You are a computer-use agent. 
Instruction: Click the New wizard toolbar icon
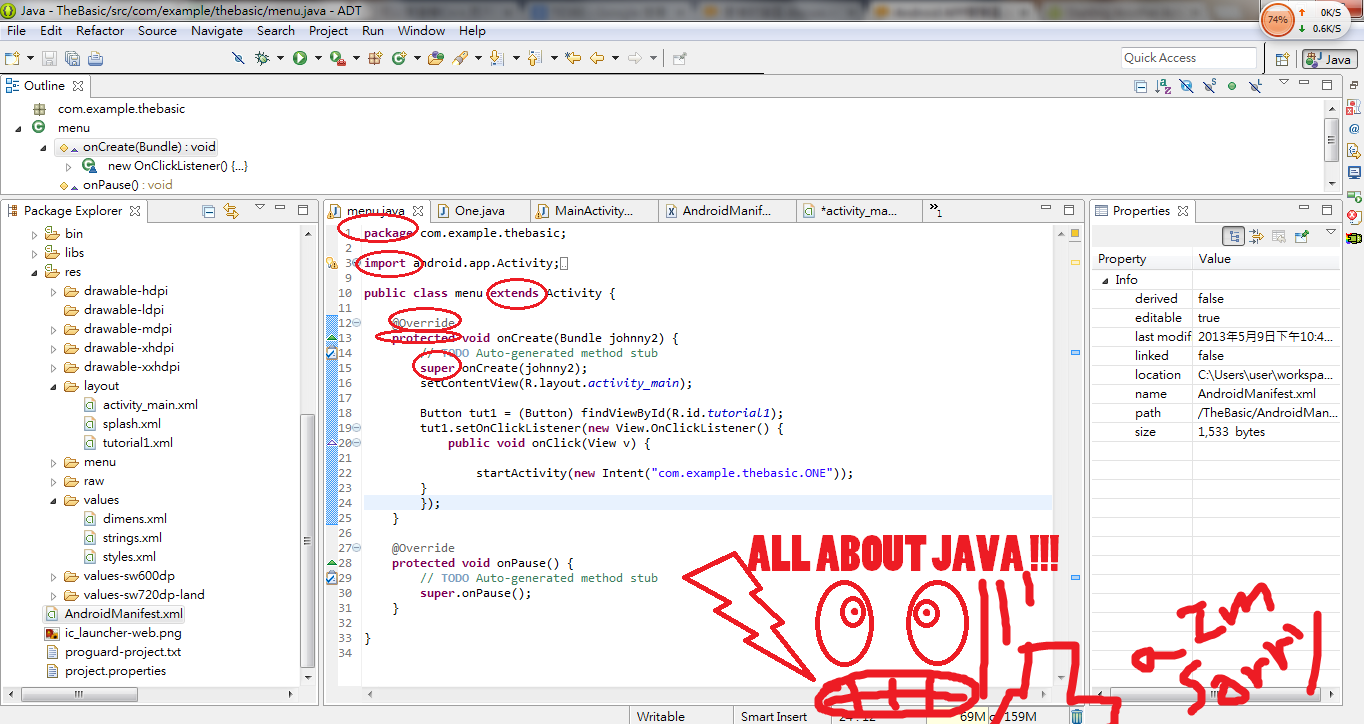[12, 58]
